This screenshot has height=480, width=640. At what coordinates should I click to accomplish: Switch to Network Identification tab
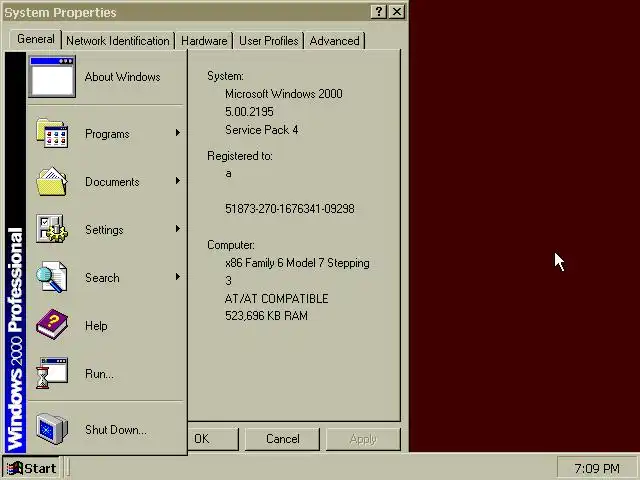[118, 41]
